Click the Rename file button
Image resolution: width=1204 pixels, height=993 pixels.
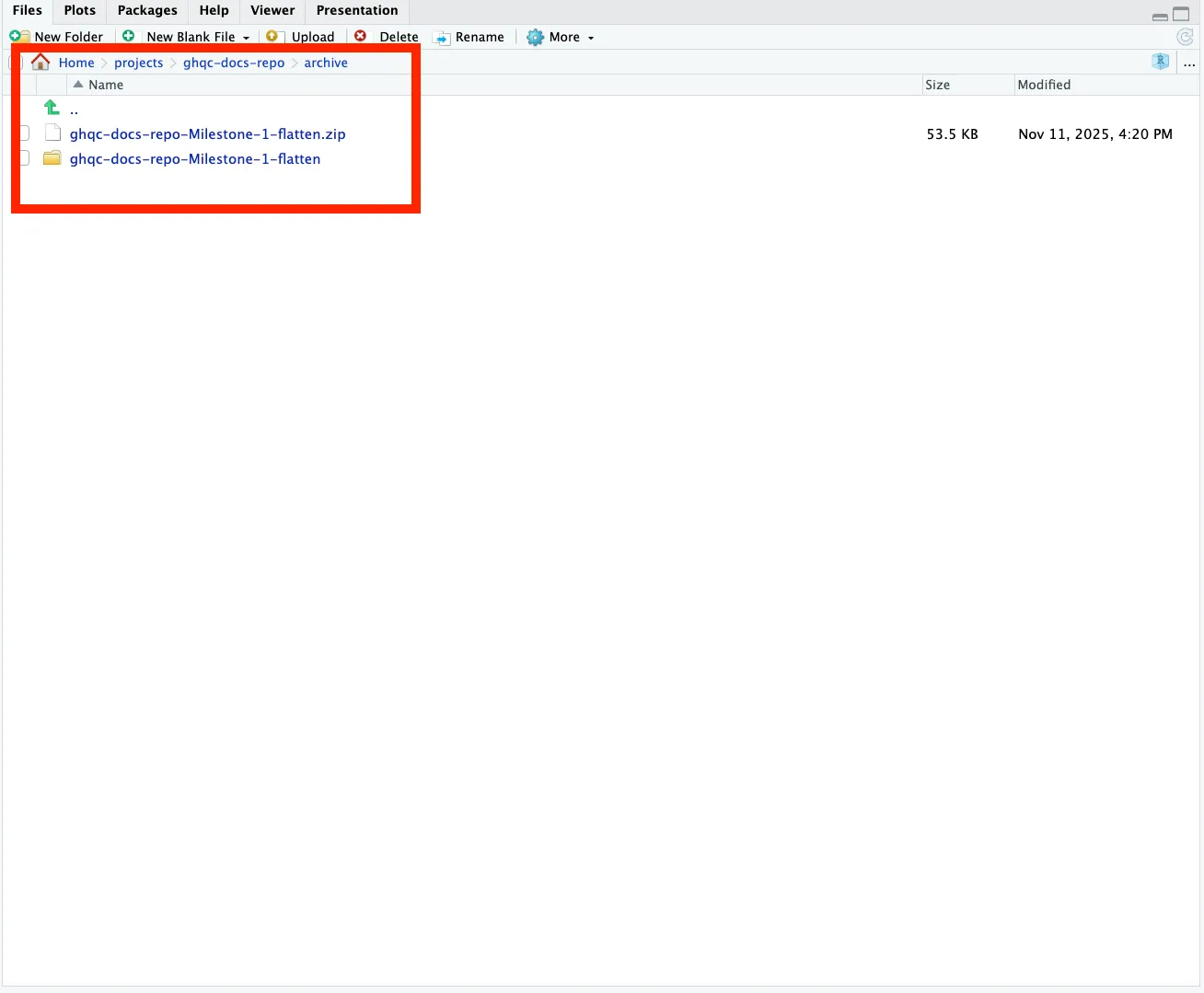click(x=469, y=37)
